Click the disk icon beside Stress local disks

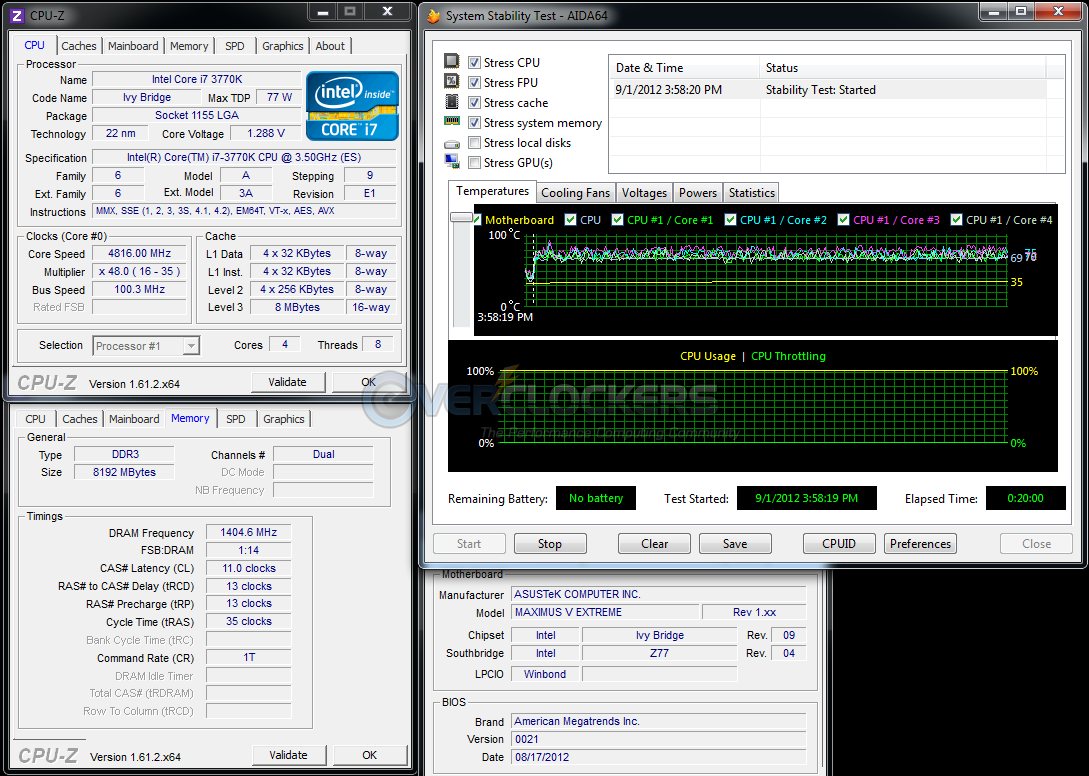point(452,143)
